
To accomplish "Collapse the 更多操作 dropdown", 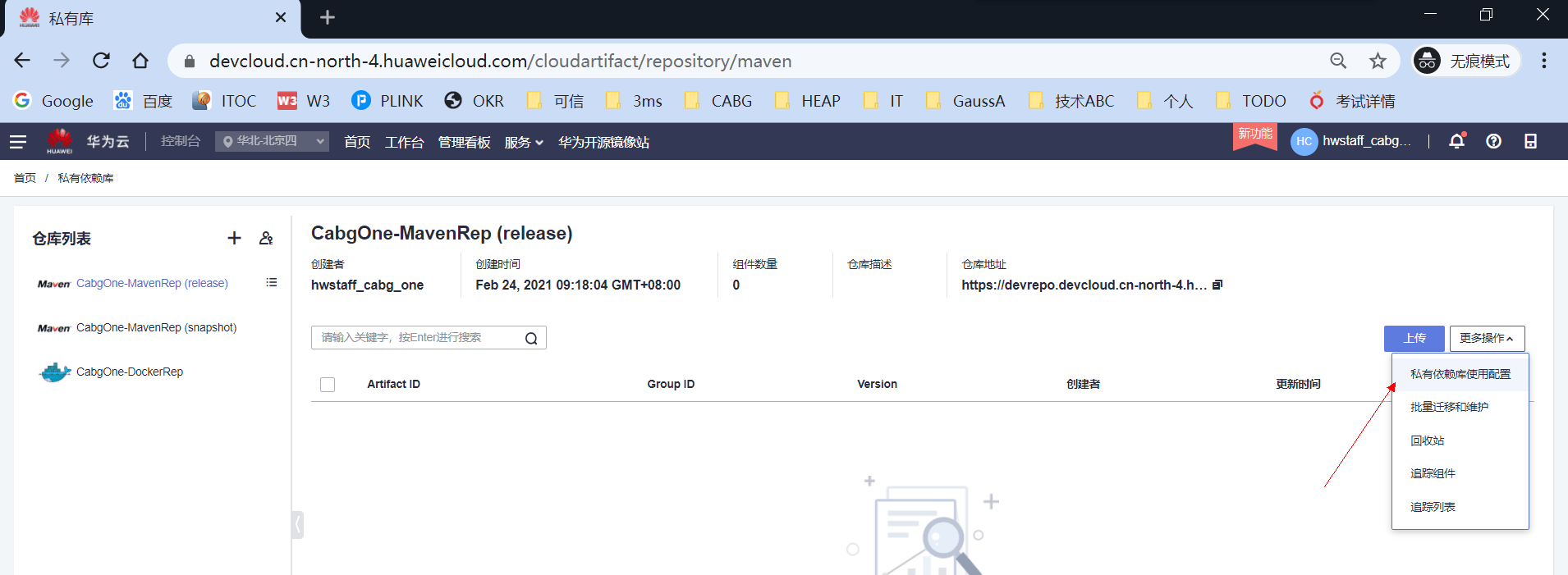I will click(1487, 338).
